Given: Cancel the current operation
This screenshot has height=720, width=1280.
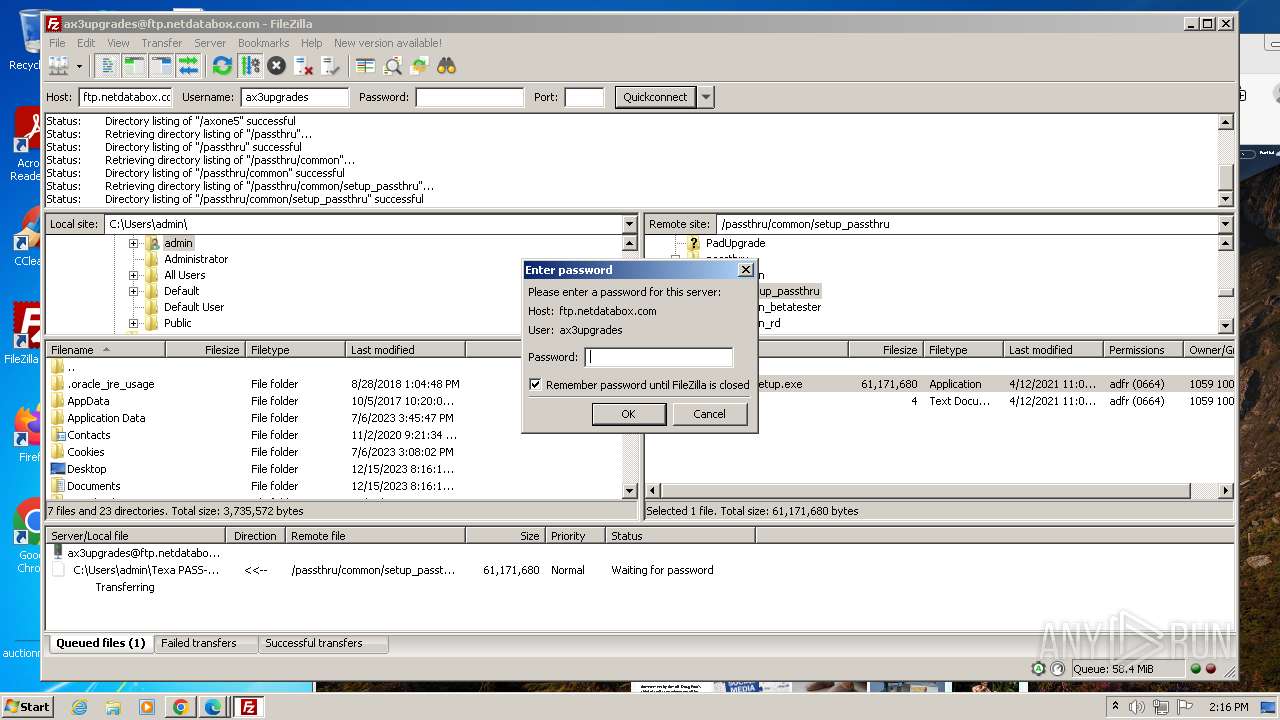Looking at the screenshot, I should pos(277,66).
